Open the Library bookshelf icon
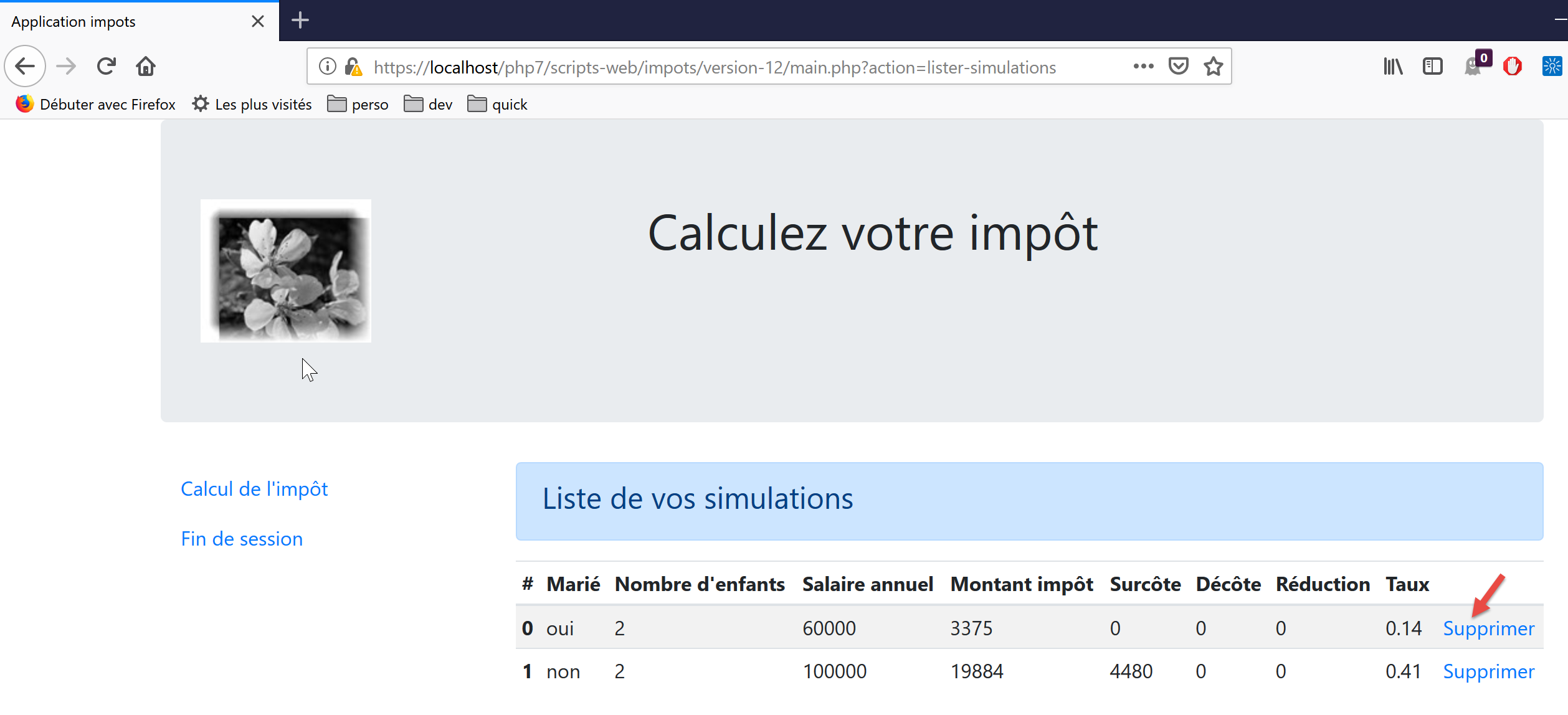The width and height of the screenshot is (1568, 715). click(1393, 66)
